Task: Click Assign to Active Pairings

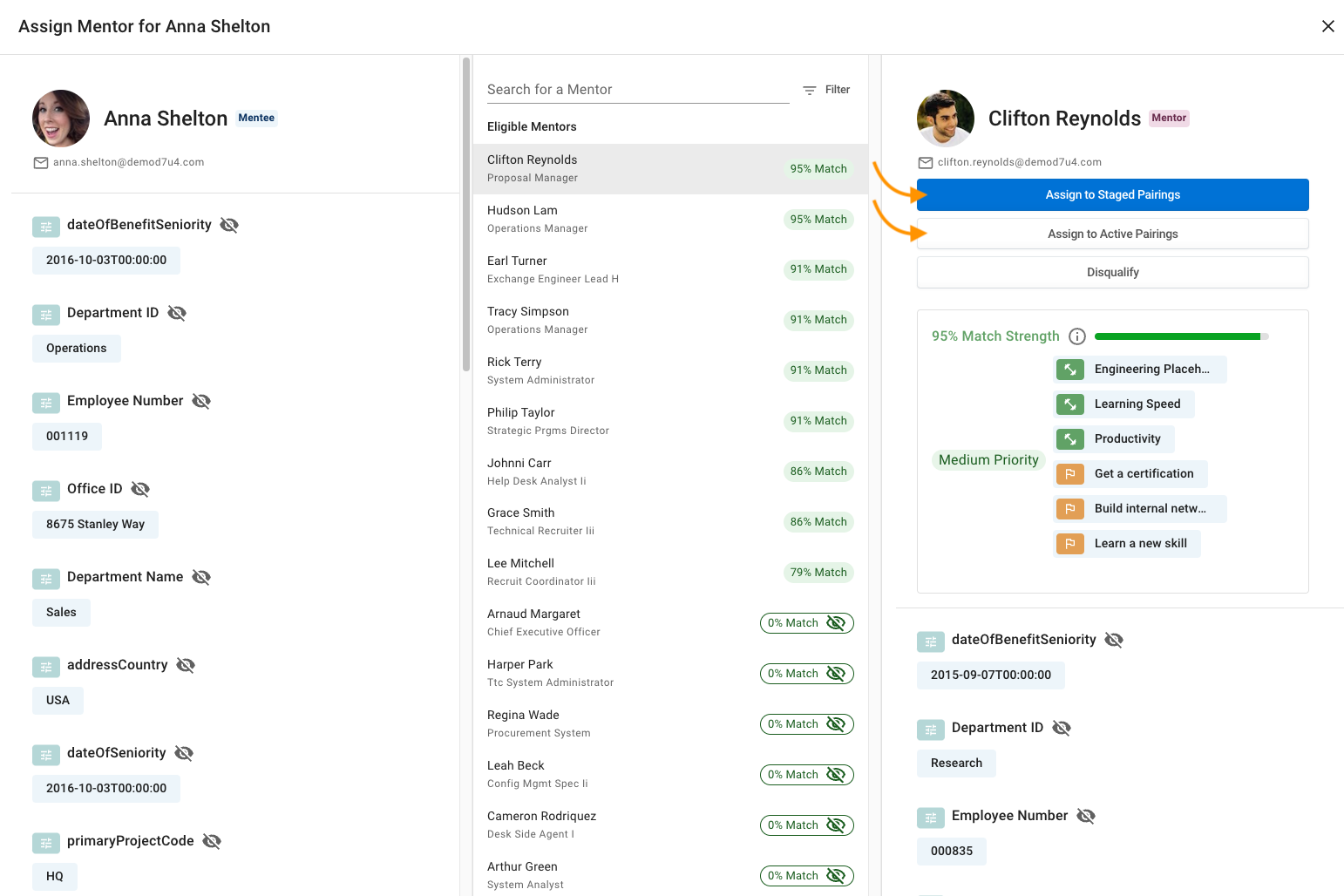Action: (1112, 233)
